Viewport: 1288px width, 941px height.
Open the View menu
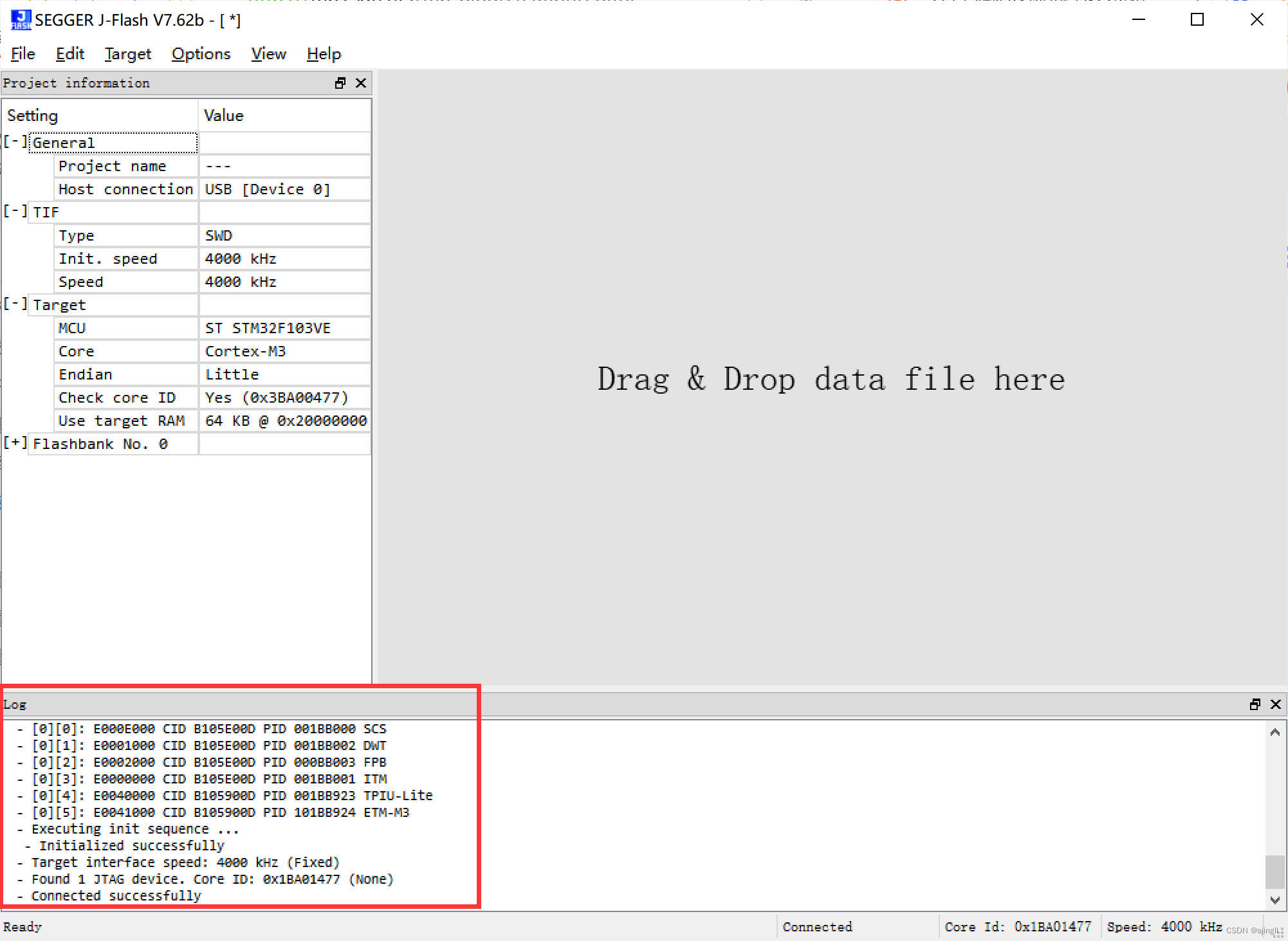coord(268,54)
